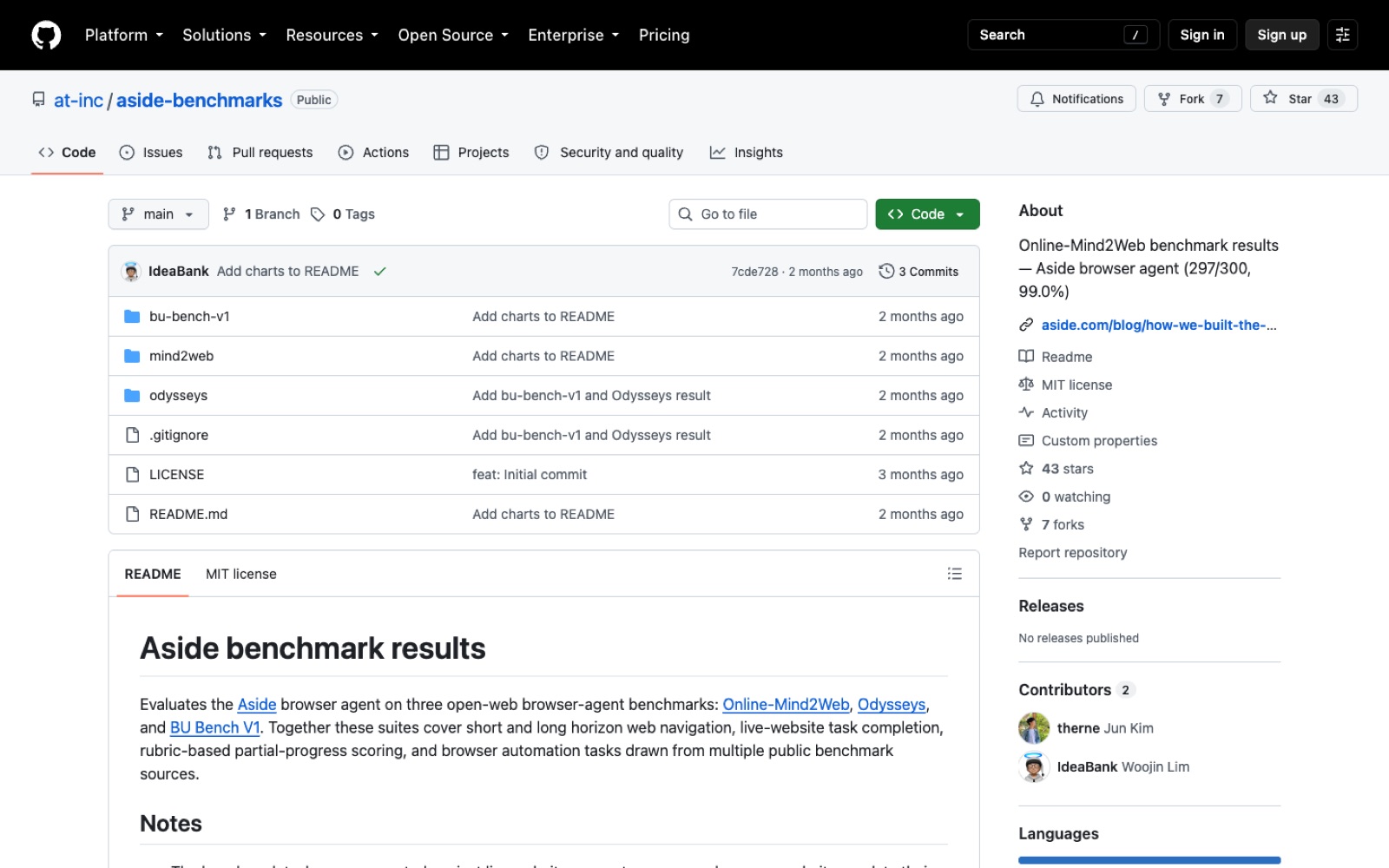The width and height of the screenshot is (1389, 868).
Task: Open the at-inc organization link
Action: (78, 101)
